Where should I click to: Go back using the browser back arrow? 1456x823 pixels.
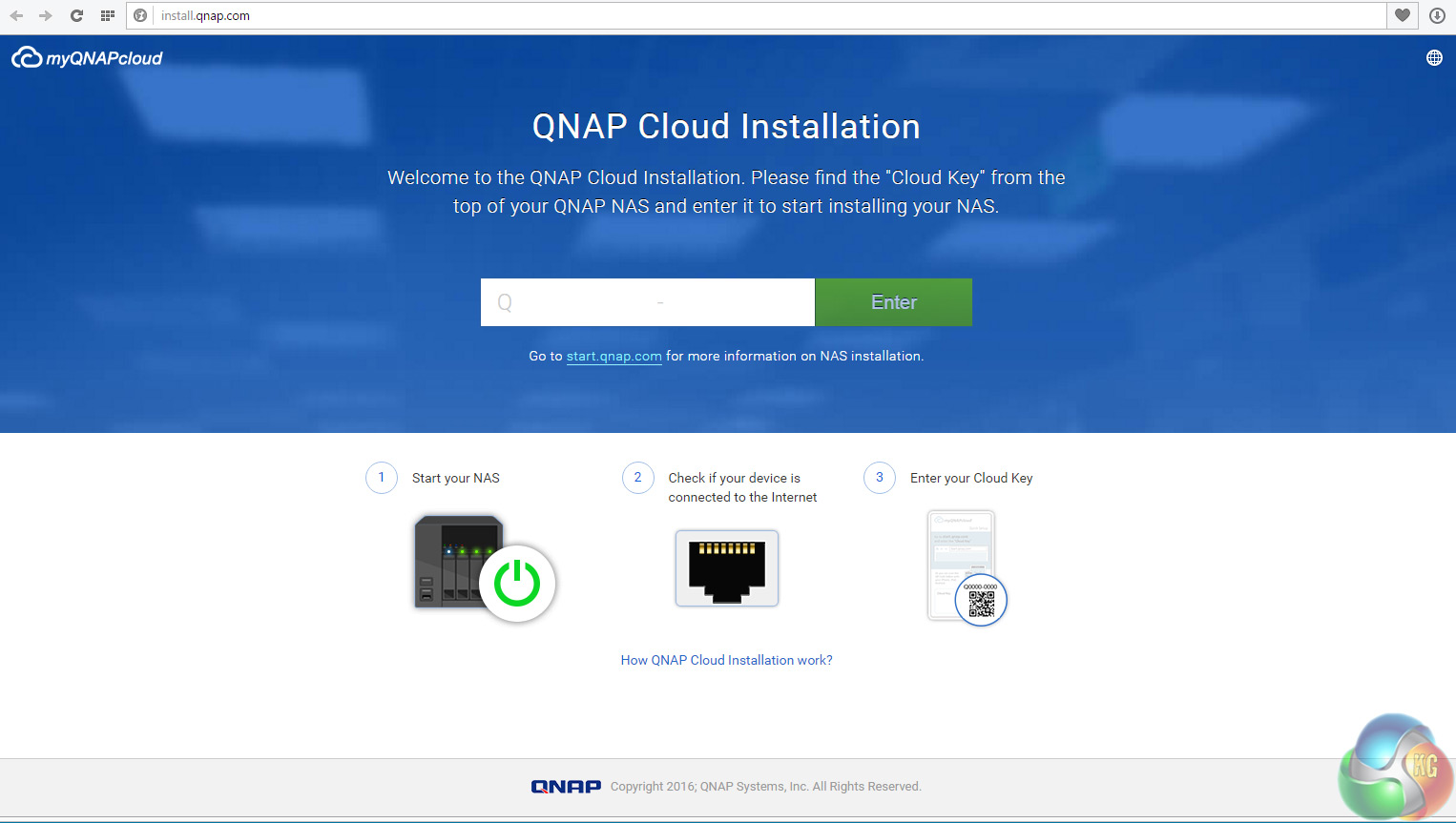tap(16, 15)
